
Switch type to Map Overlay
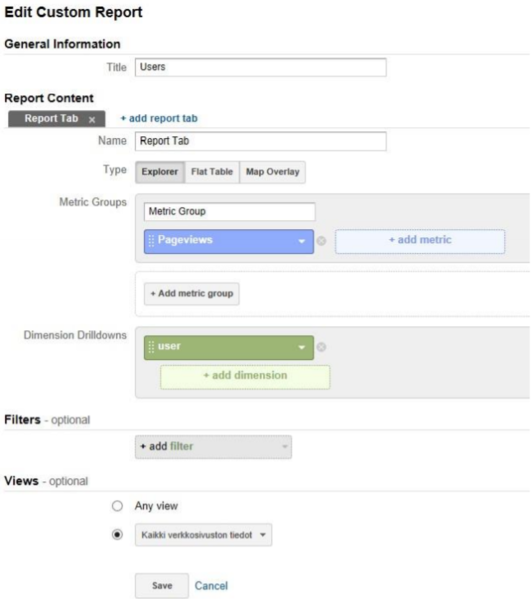272,172
